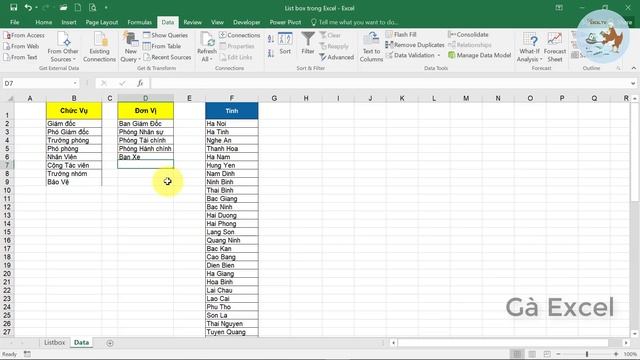Switch to the Insert tab
Screen dimensions: 640x360
point(69,22)
